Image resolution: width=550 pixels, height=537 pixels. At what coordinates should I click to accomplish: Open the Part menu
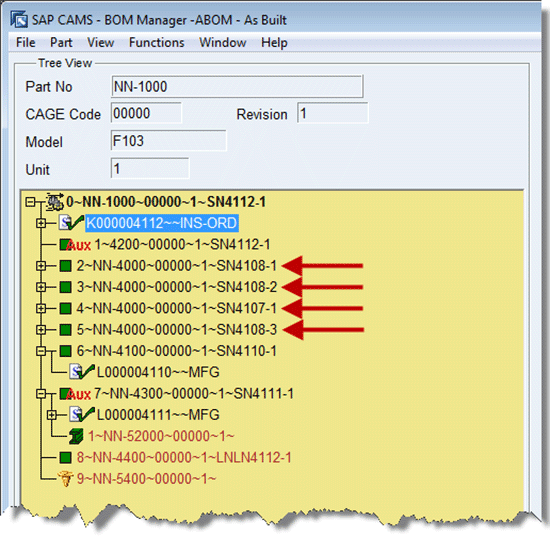61,42
